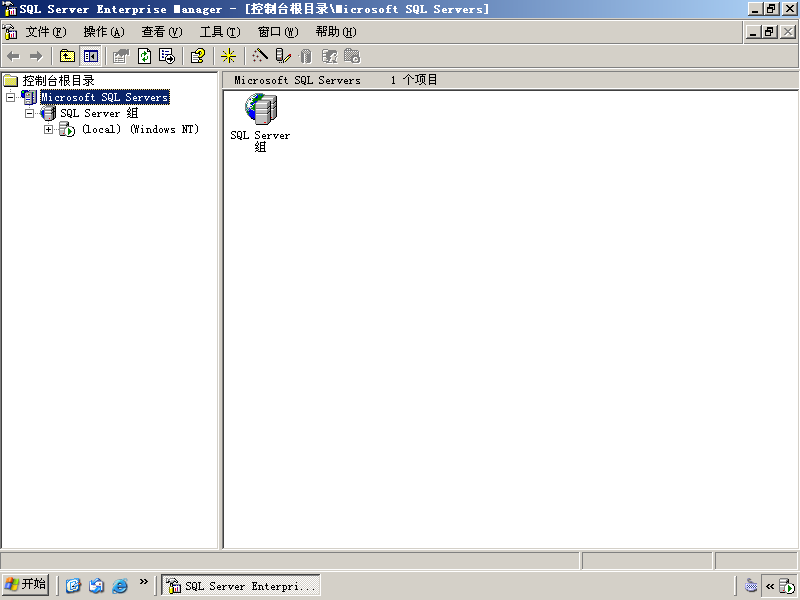Click the (local) server running icon
800x600 pixels.
pos(67,130)
